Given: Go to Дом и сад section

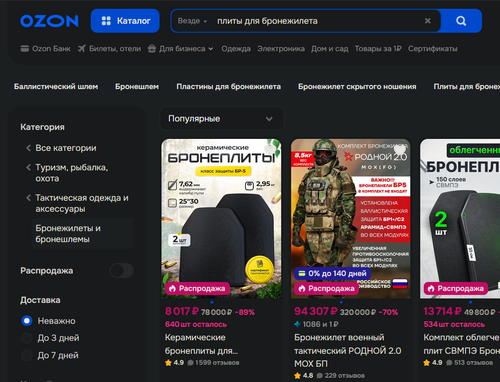Looking at the screenshot, I should (330, 49).
